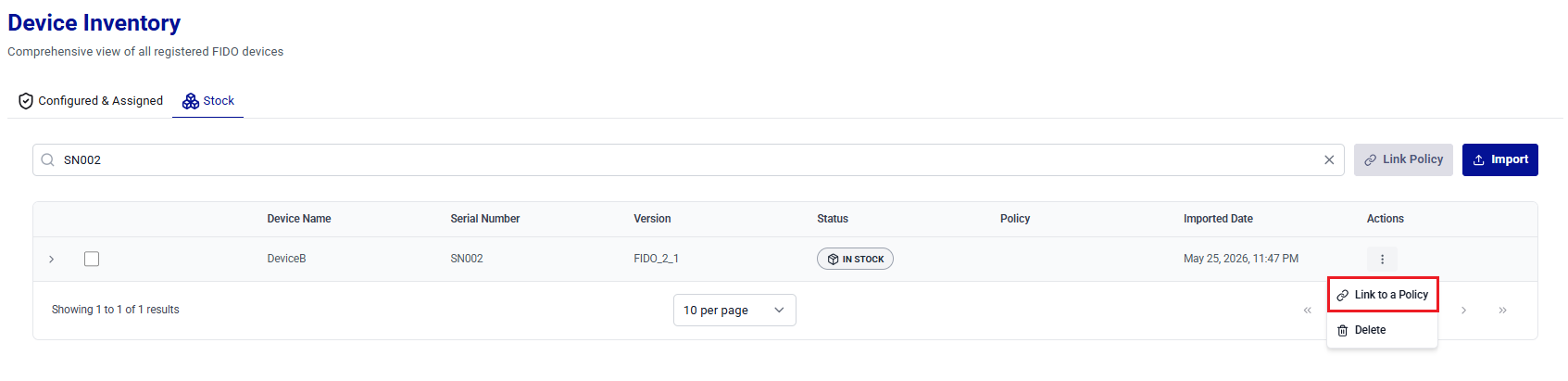Choose Link to a Policy menu item
The image size is (1568, 381).
click(1383, 295)
